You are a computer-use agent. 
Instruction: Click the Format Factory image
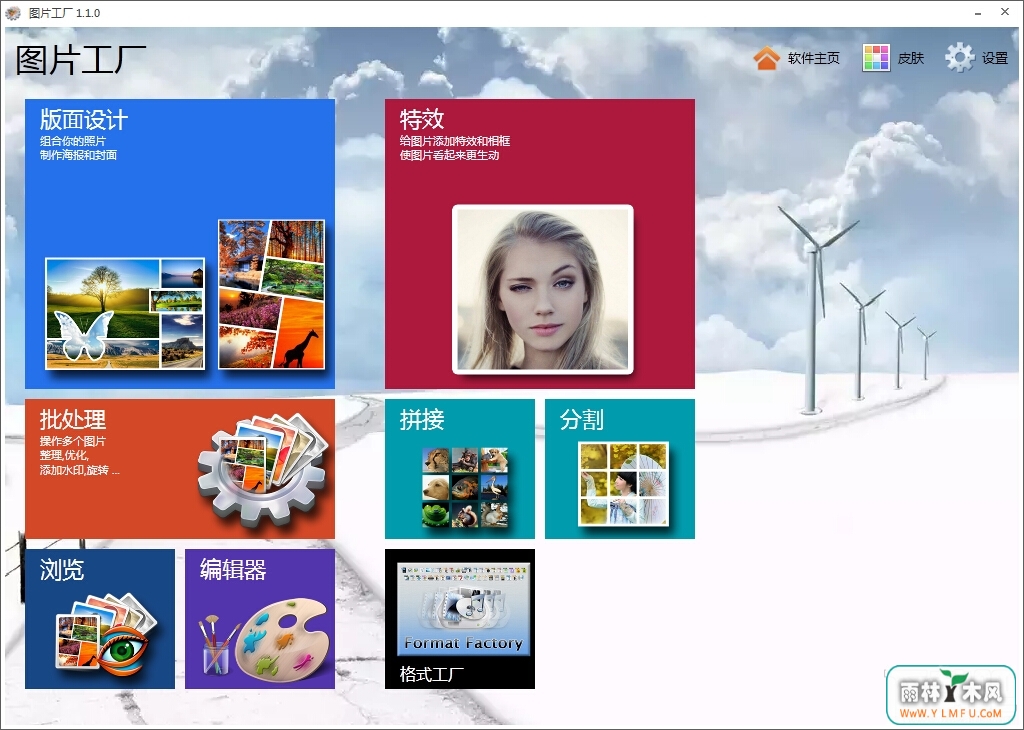point(463,609)
